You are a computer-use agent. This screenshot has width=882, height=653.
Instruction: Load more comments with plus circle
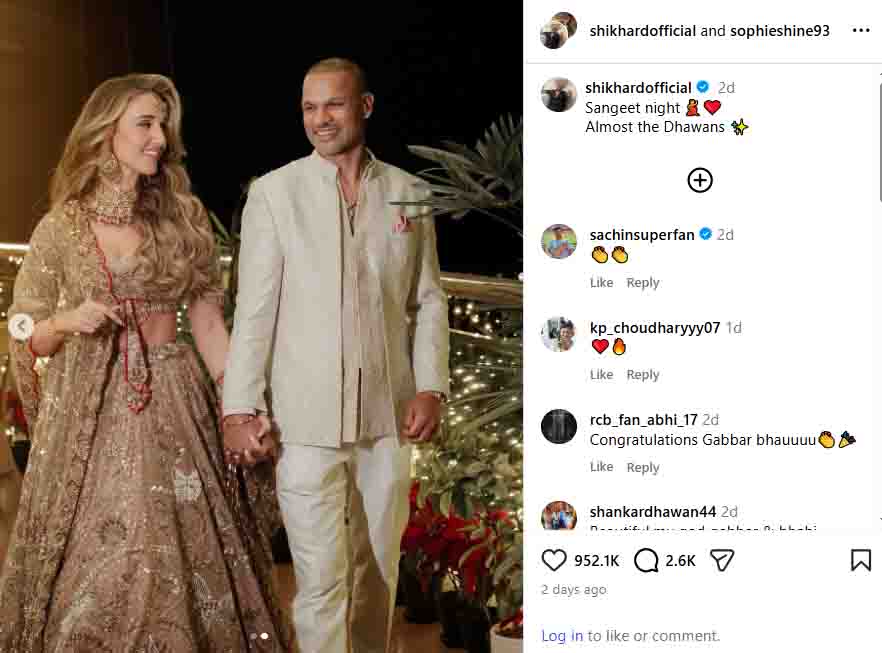(700, 180)
